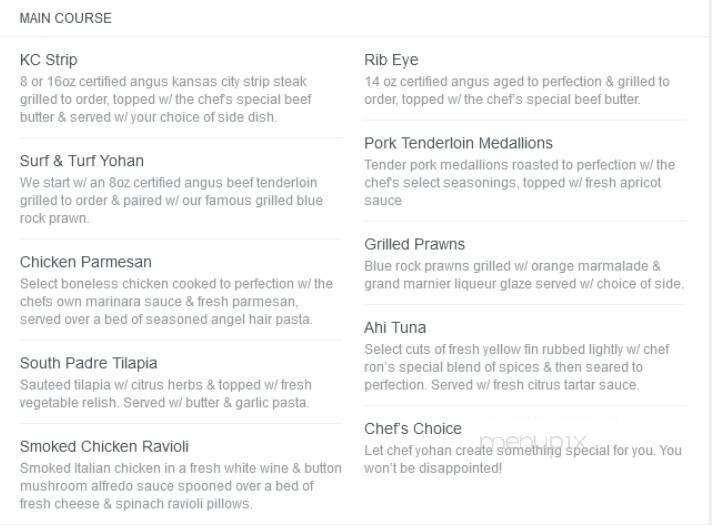Click the Grilled Prawns description text
Image resolution: width=712 pixels, height=525 pixels.
pyautogui.click(x=523, y=275)
